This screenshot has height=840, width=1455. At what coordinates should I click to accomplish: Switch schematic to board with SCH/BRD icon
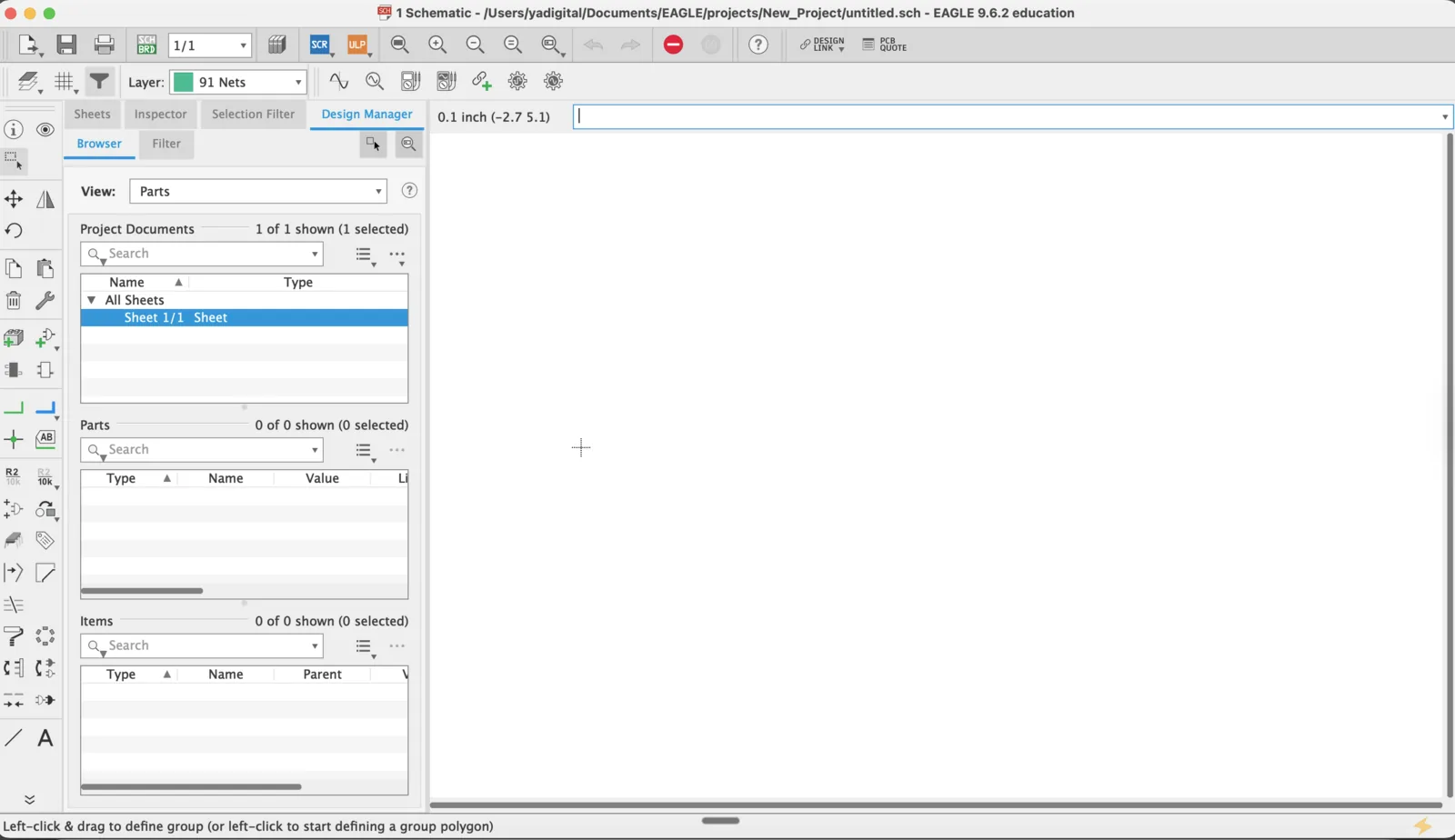145,44
